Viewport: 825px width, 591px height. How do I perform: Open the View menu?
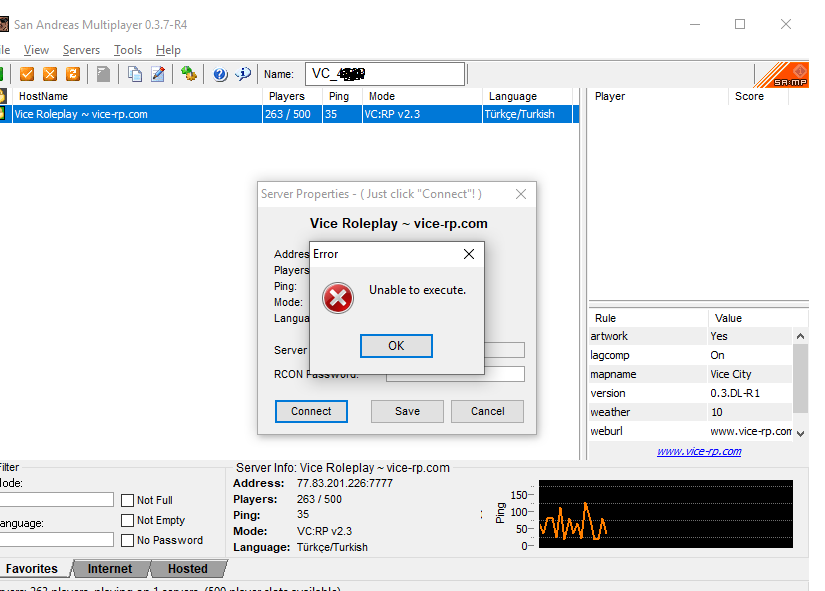(x=36, y=50)
